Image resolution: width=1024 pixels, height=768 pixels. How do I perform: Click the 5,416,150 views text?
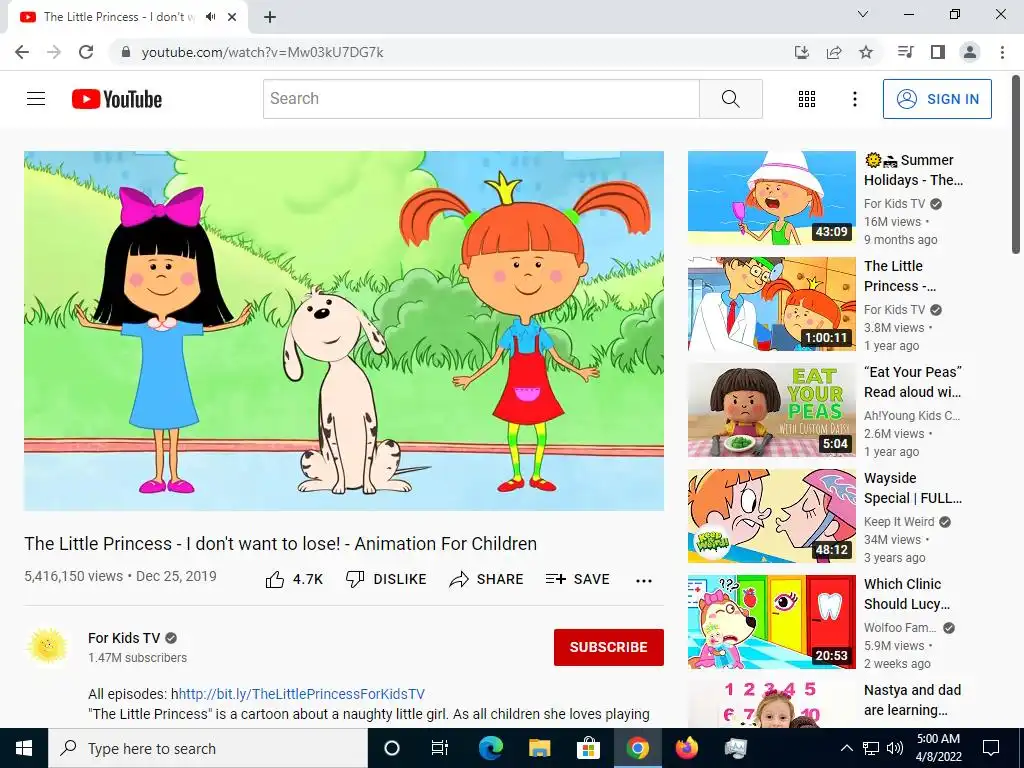[74, 577]
